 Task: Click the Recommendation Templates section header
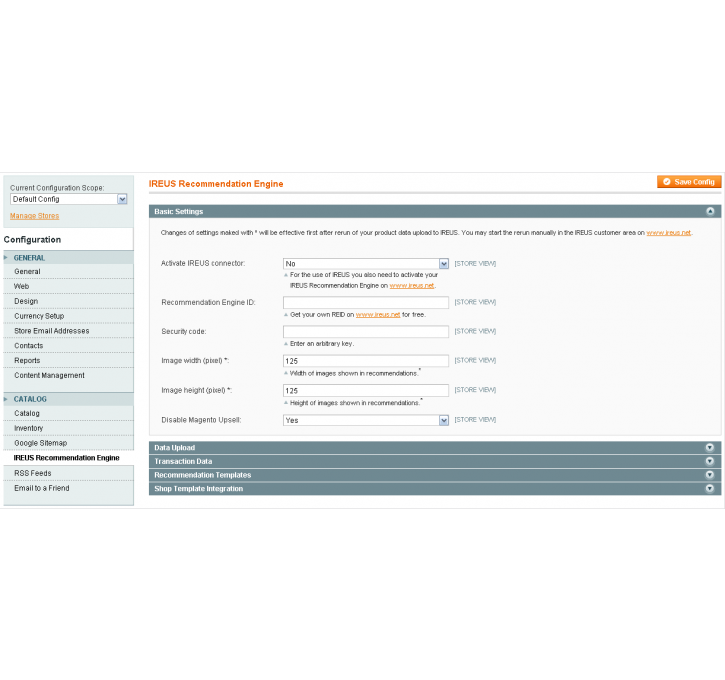click(435, 475)
